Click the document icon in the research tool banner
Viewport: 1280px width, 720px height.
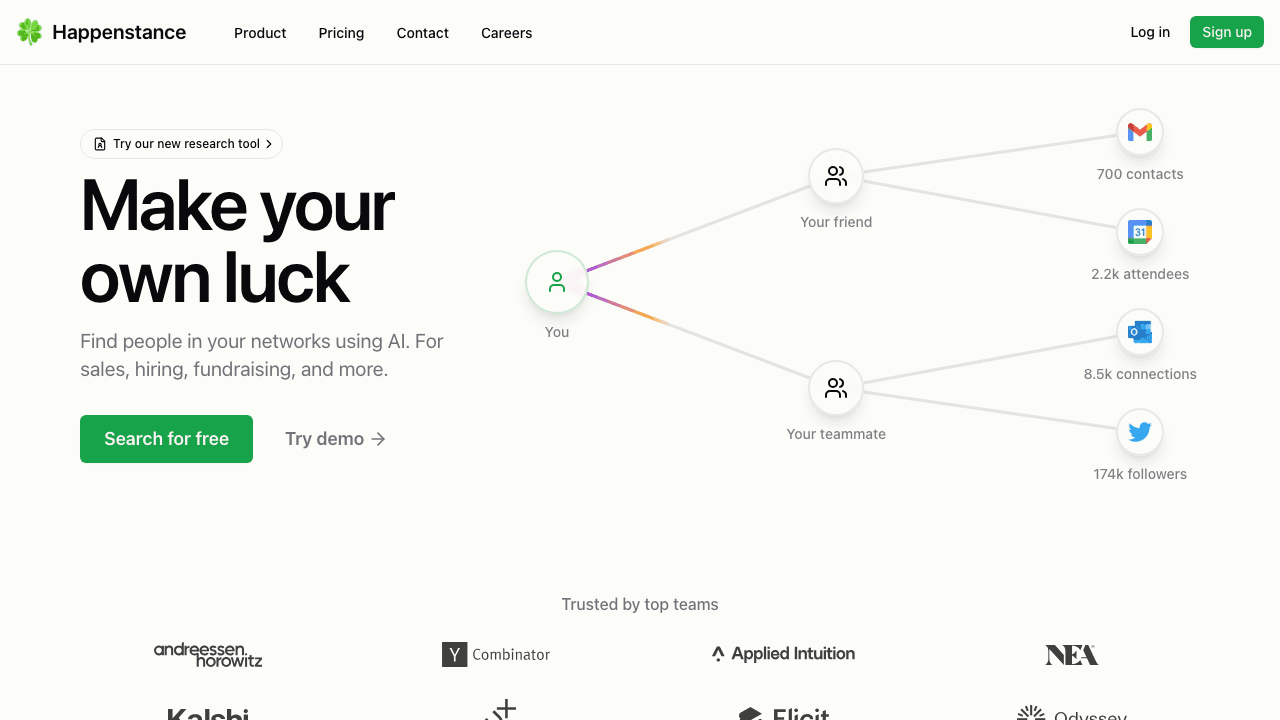pos(100,143)
